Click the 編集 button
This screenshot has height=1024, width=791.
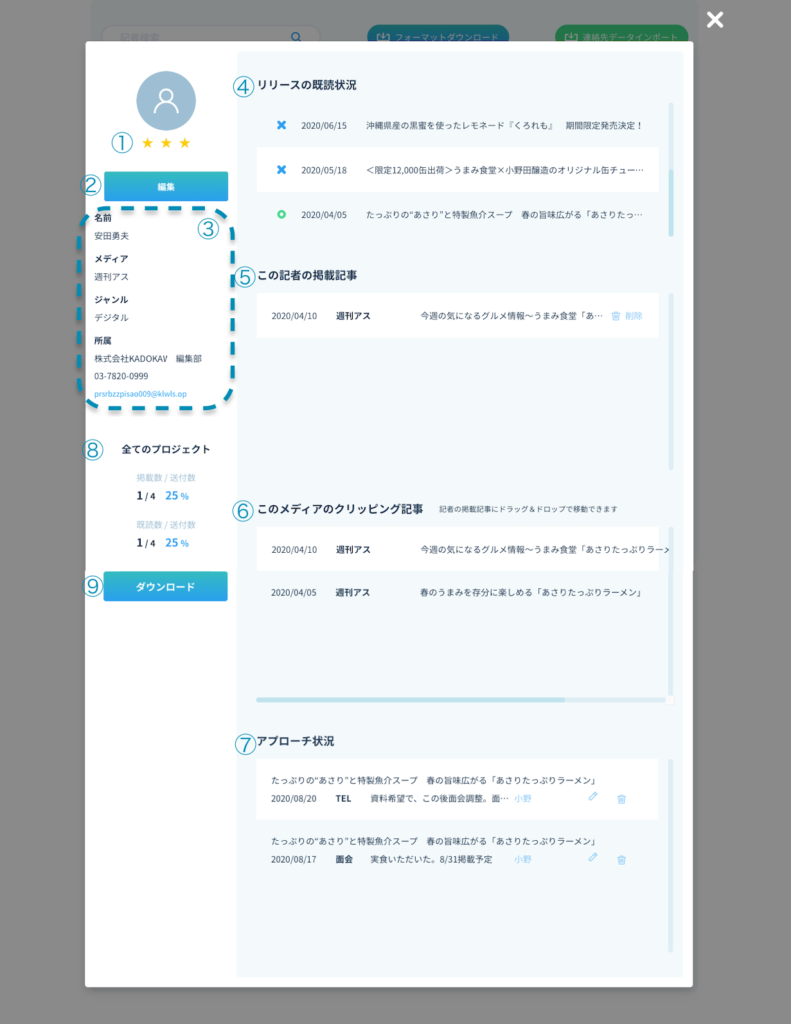click(166, 187)
